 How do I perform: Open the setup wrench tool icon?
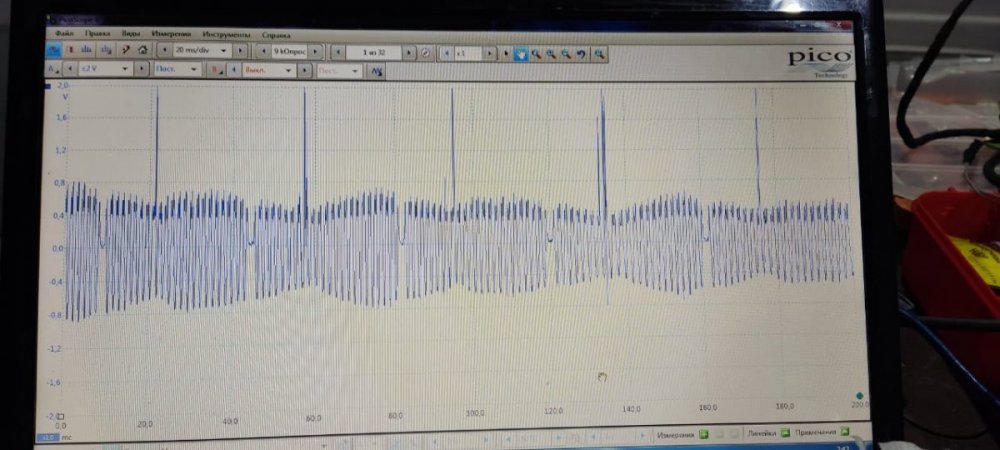[x=126, y=49]
